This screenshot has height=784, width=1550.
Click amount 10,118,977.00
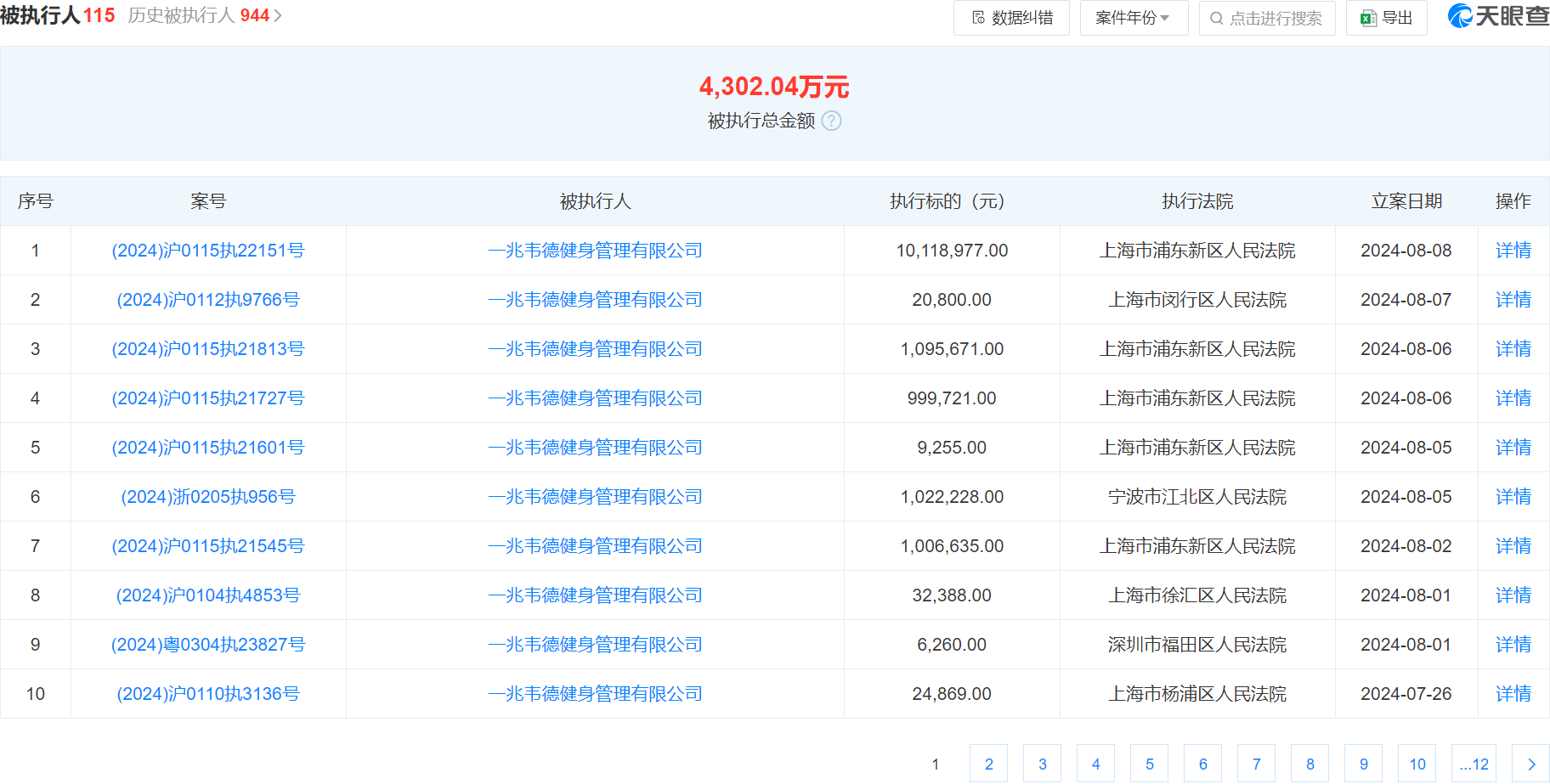point(952,251)
